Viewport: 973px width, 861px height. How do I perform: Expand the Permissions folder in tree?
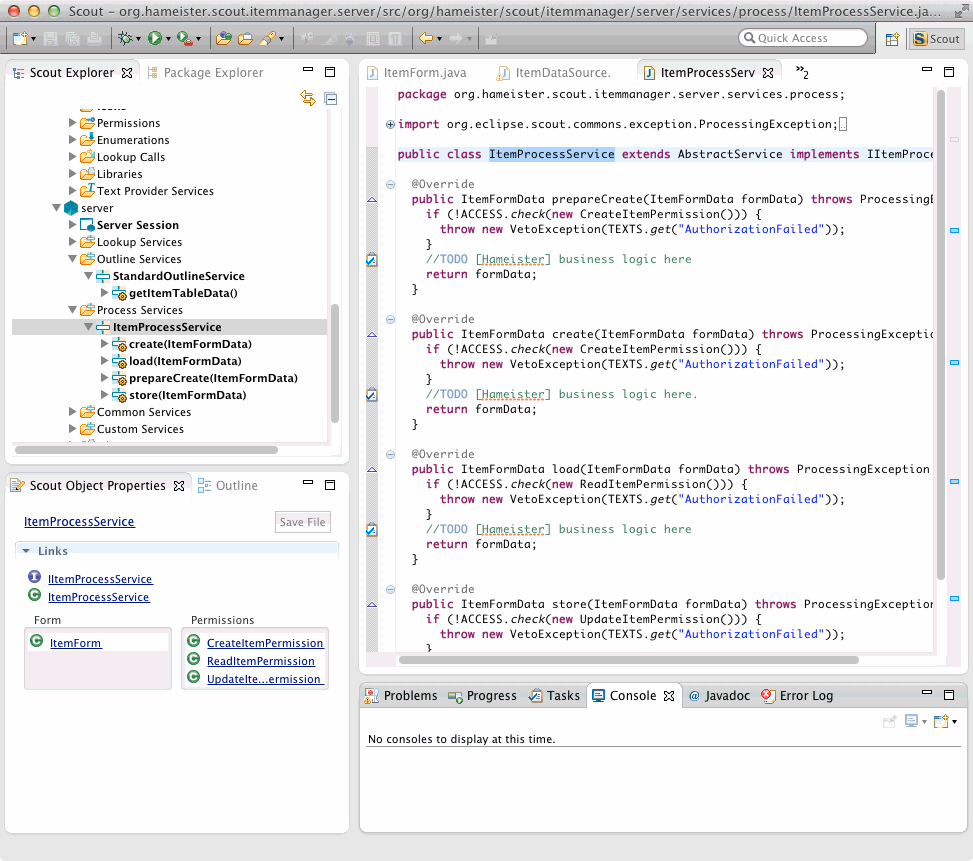pos(72,123)
